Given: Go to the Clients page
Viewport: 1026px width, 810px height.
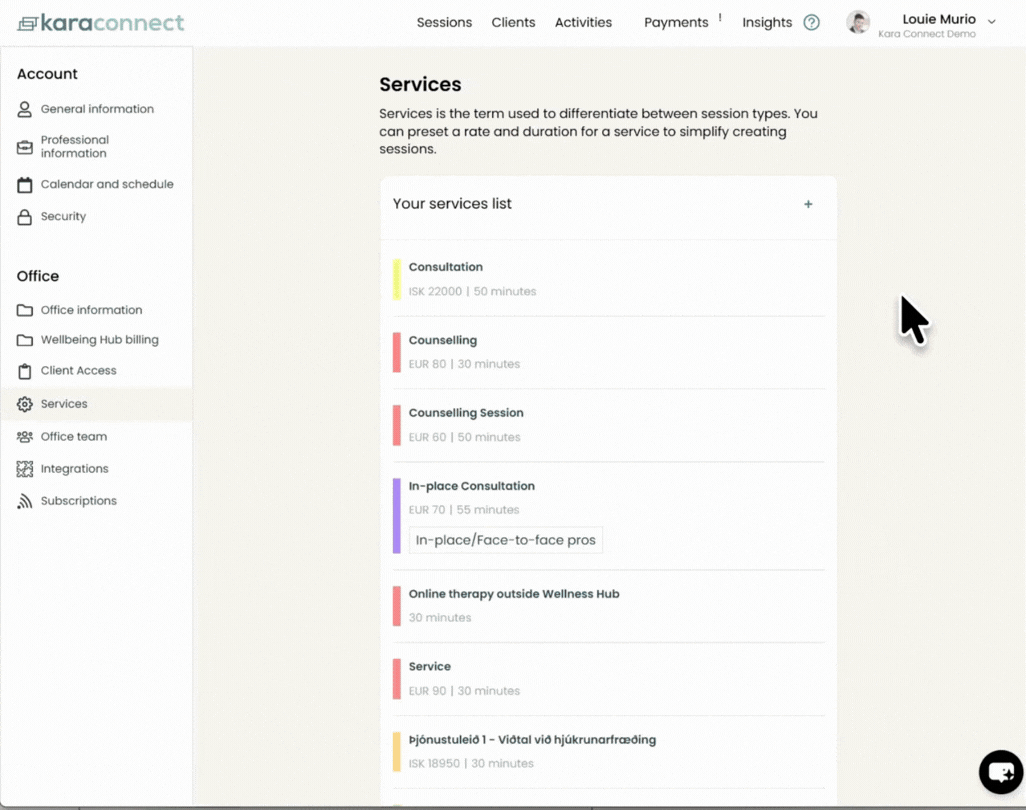Looking at the screenshot, I should pos(513,22).
